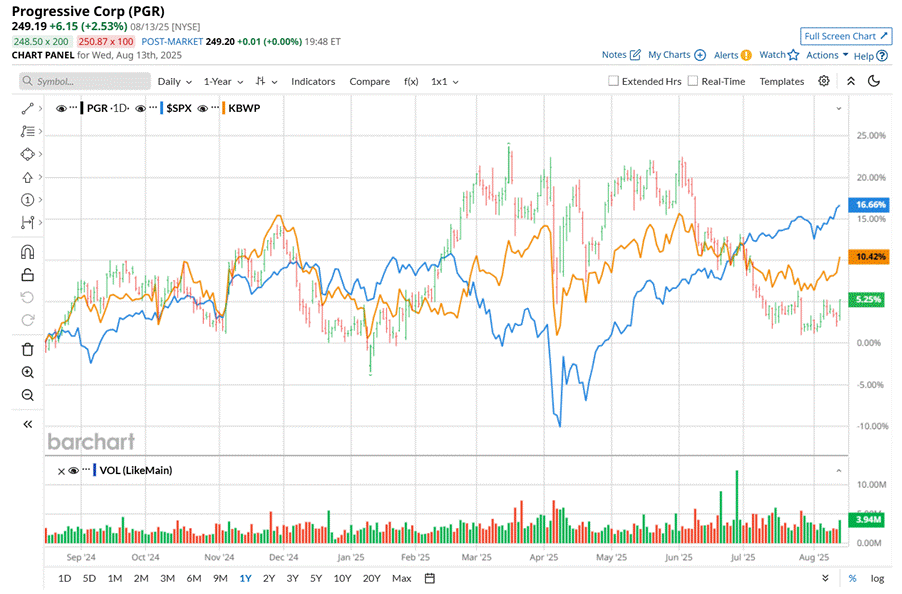
Task: Collapse the volume pane chevron
Action: point(839,470)
